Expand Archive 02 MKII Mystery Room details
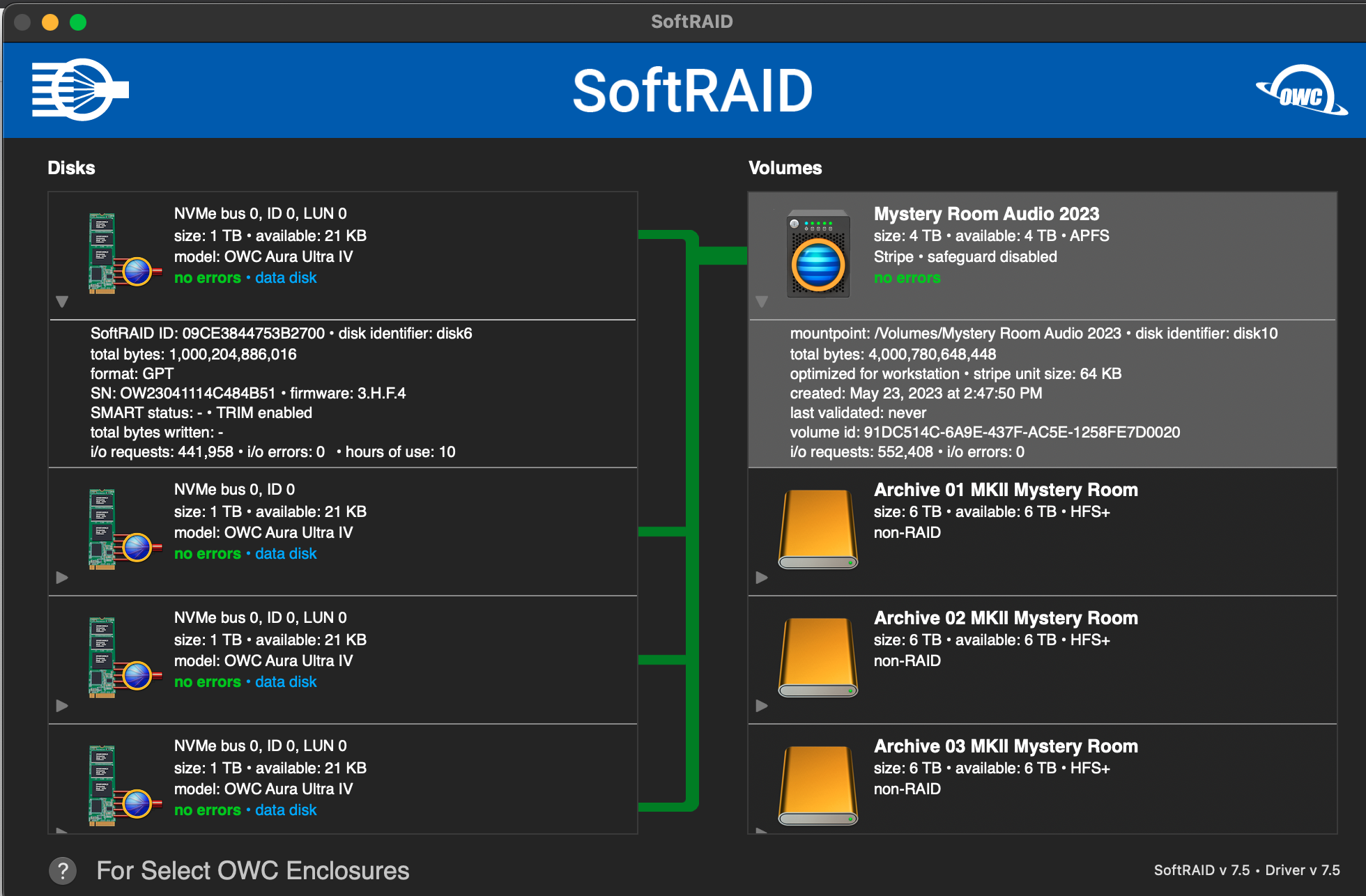This screenshot has height=896, width=1366. pyautogui.click(x=762, y=706)
